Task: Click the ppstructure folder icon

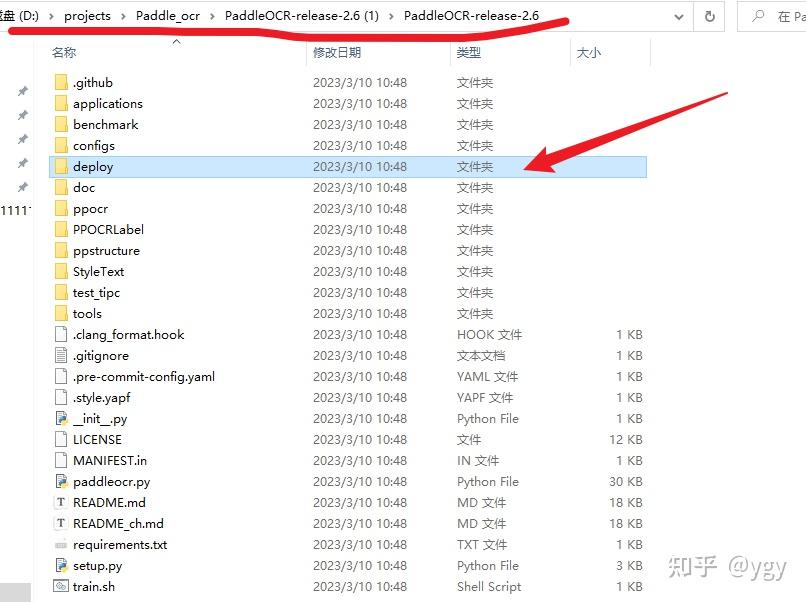Action: [x=61, y=250]
